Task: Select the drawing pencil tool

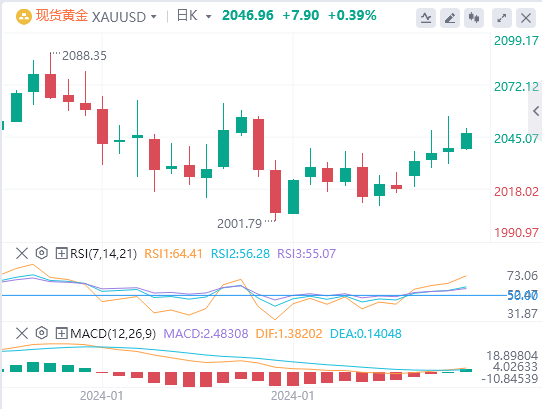Action: [450, 18]
